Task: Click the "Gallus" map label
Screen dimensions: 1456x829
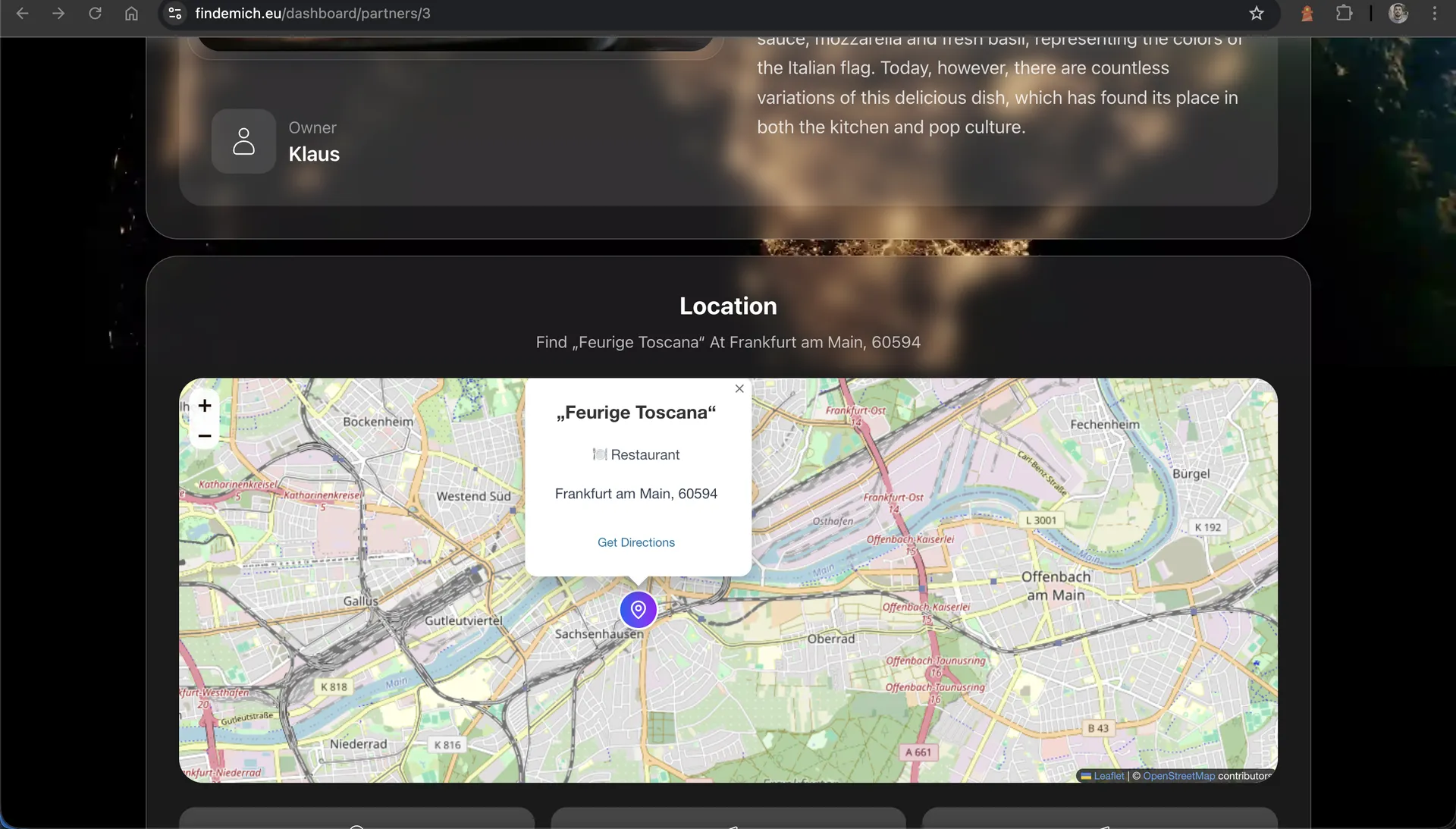Action: click(360, 601)
